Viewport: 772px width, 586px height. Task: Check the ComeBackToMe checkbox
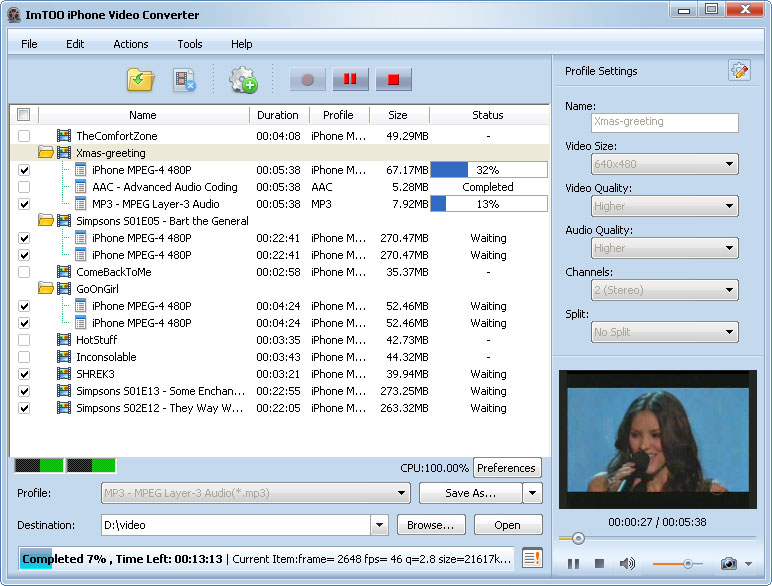coord(24,272)
